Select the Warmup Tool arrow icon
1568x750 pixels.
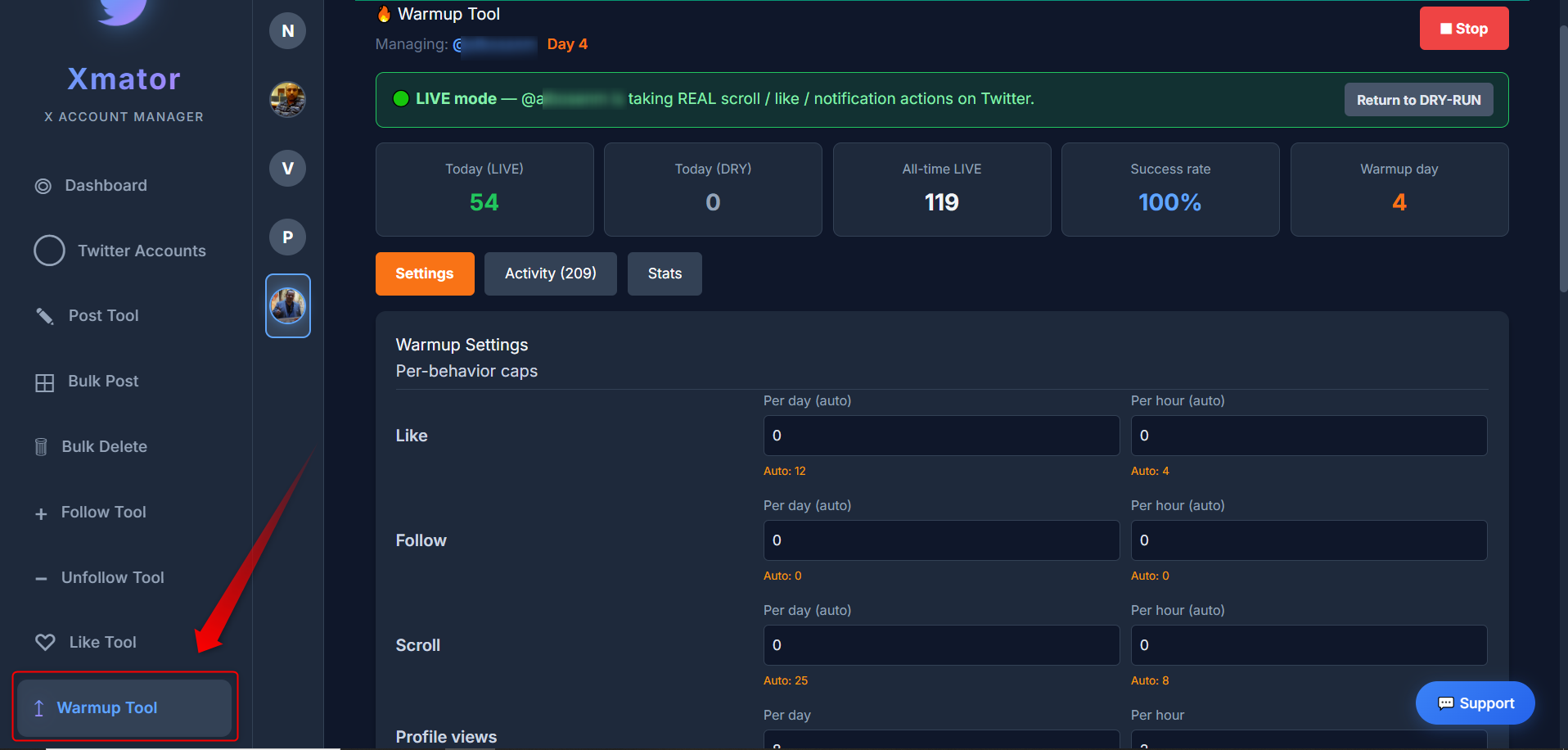click(38, 708)
